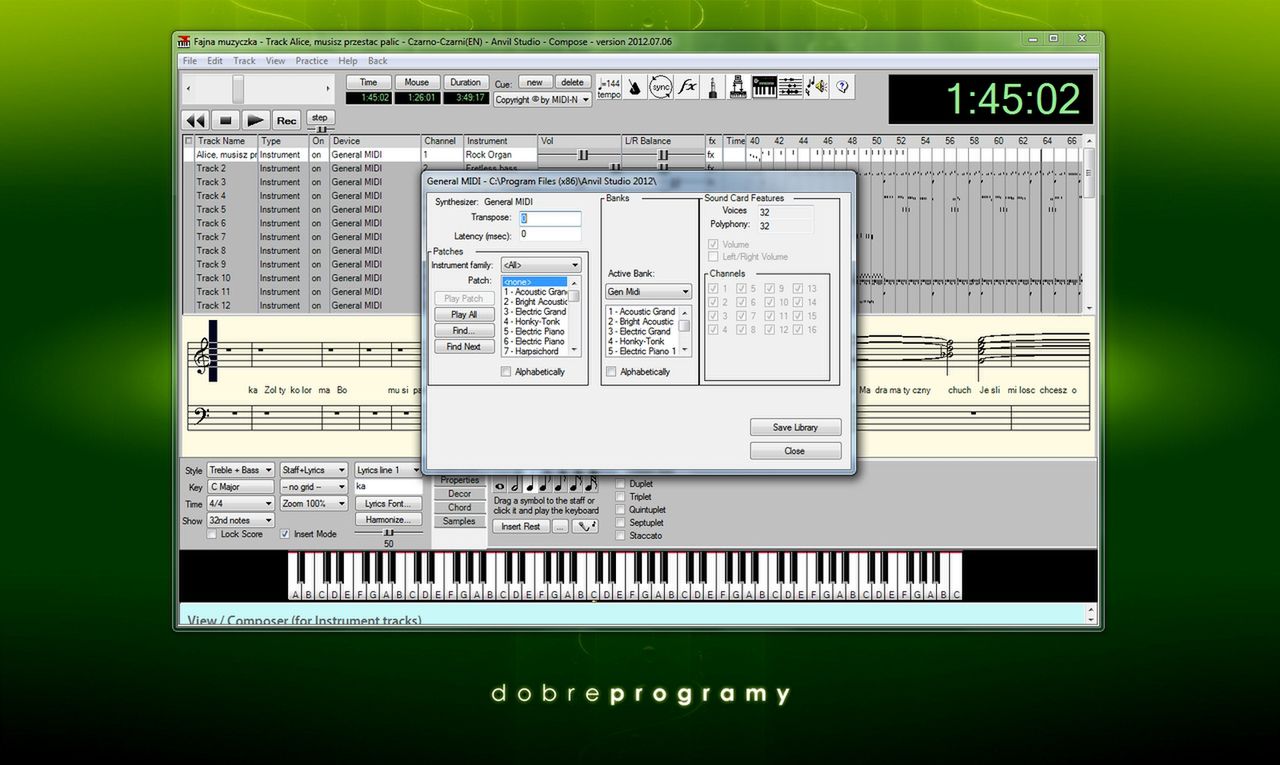Click the sync icon in toolbar
This screenshot has width=1280, height=765.
660,88
